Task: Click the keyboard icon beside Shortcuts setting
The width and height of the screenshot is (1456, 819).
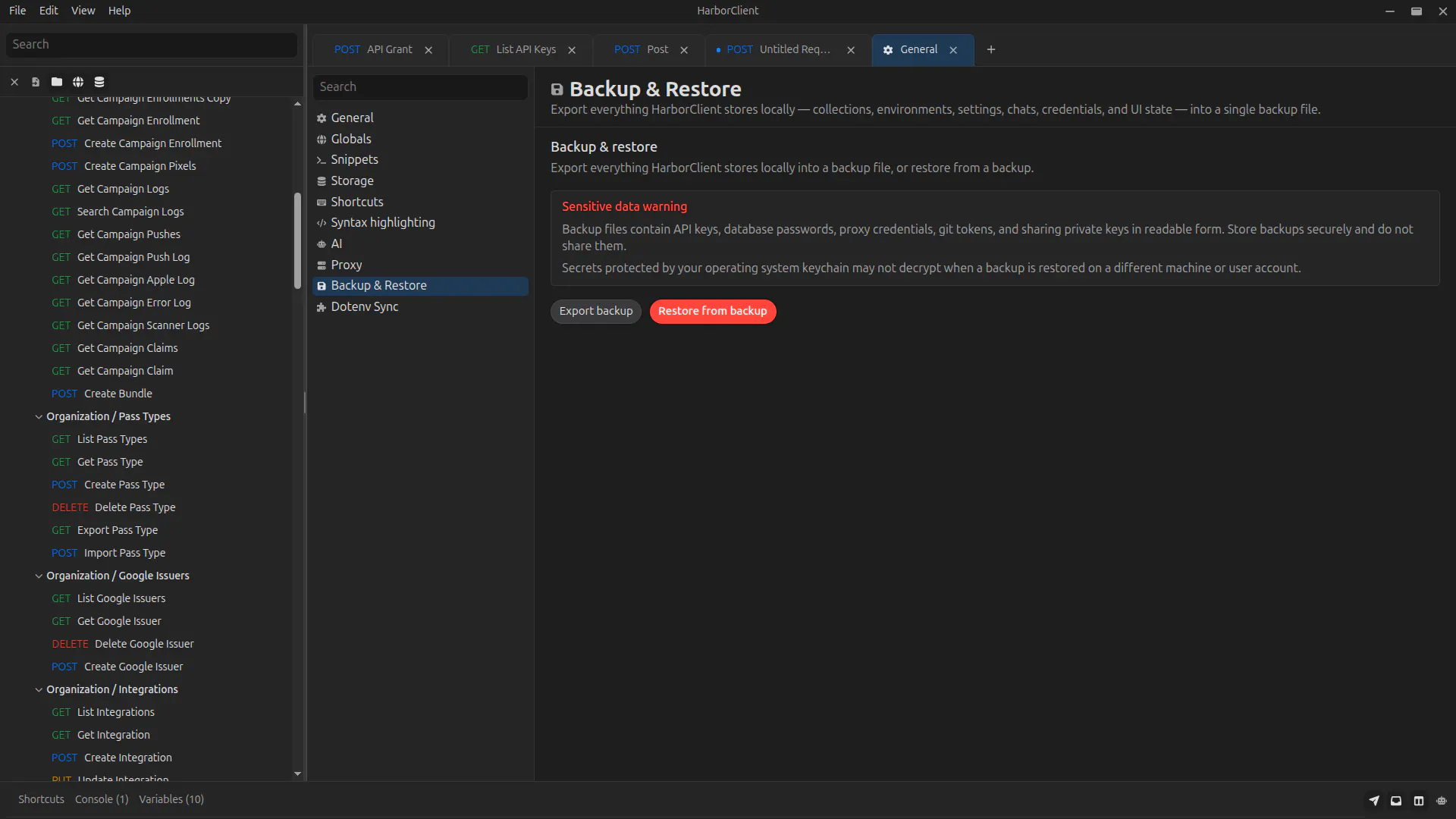Action: coord(322,202)
